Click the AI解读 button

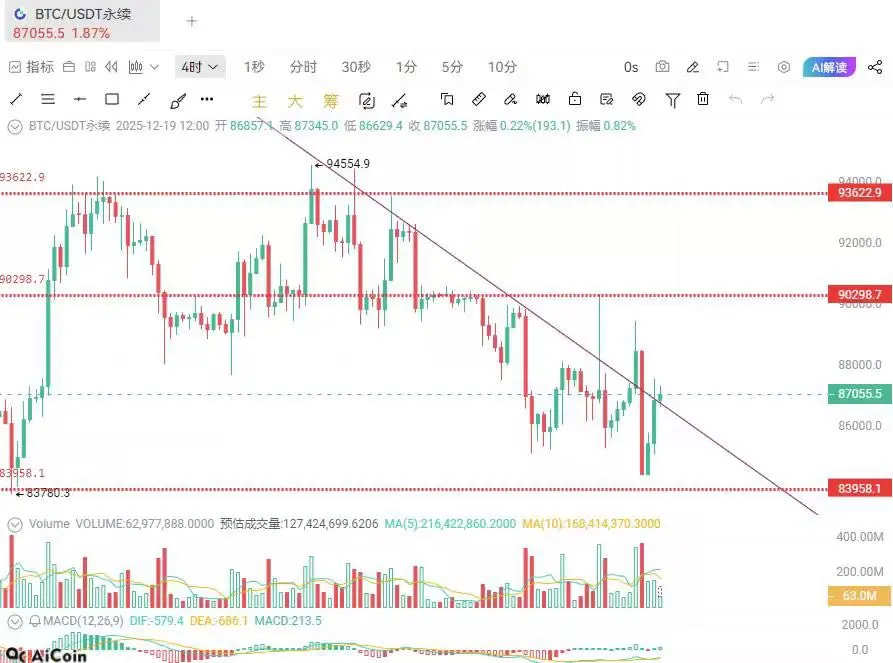click(x=829, y=67)
